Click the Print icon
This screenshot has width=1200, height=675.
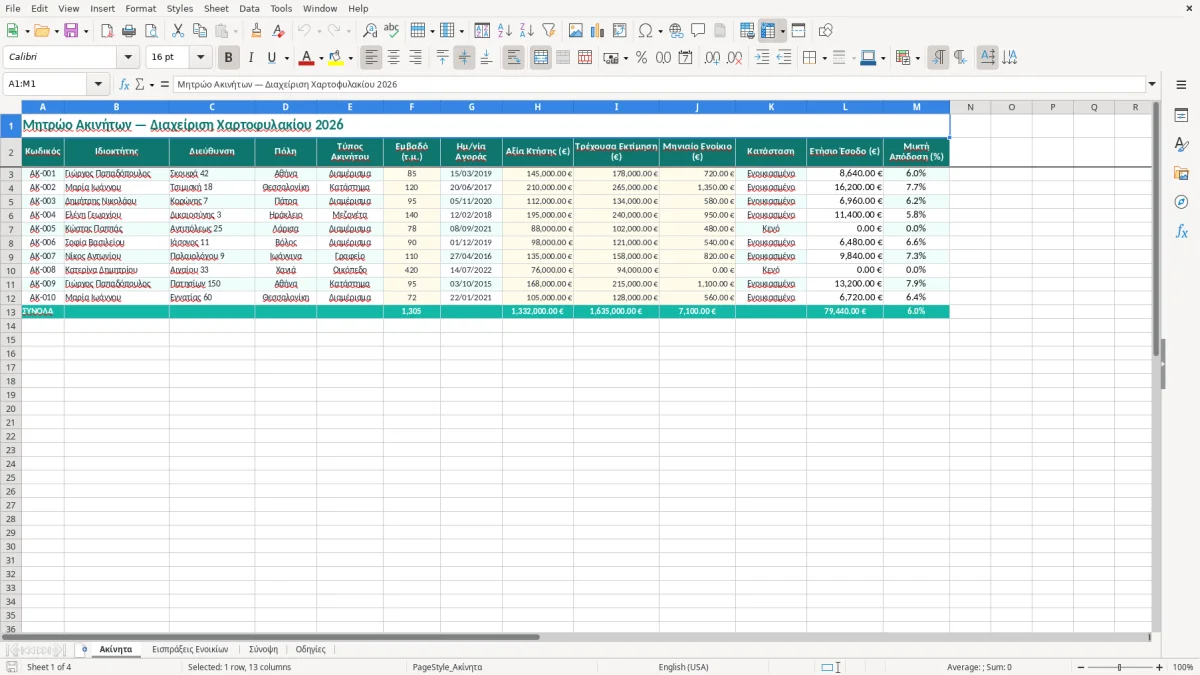tap(129, 31)
